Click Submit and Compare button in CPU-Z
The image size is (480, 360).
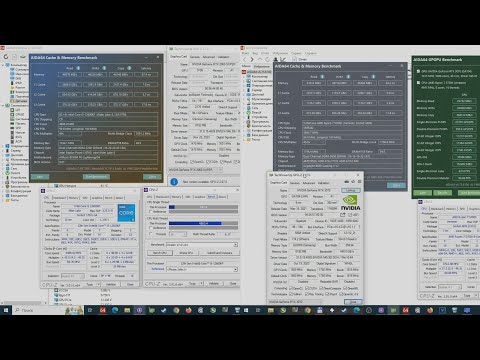pyautogui.click(x=219, y=253)
